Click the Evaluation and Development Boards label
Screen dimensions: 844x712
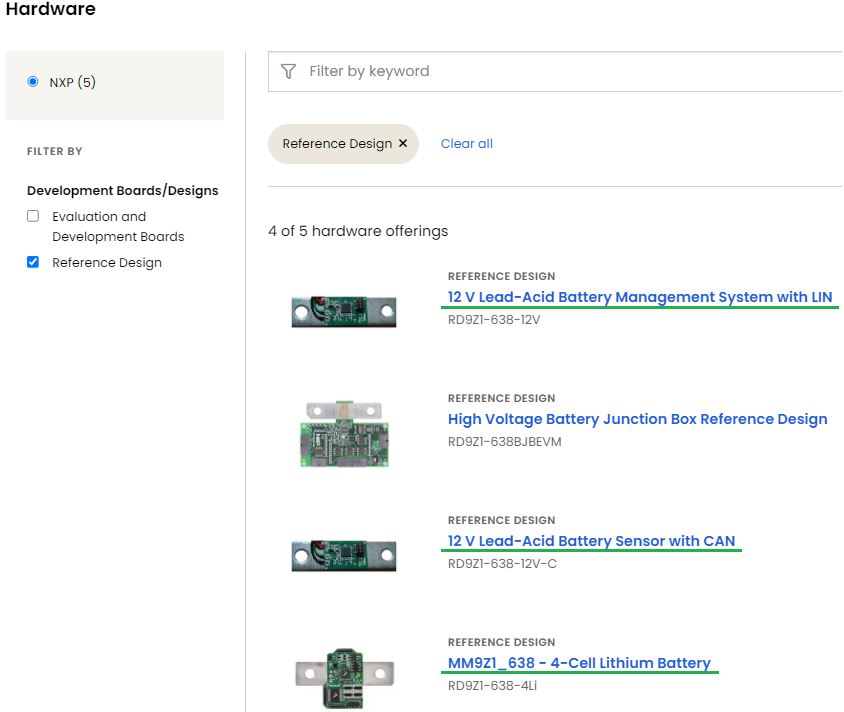[x=118, y=227]
